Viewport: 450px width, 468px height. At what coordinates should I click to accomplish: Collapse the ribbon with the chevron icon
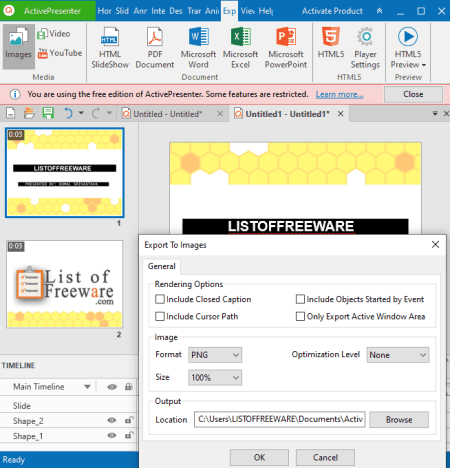coord(379,11)
